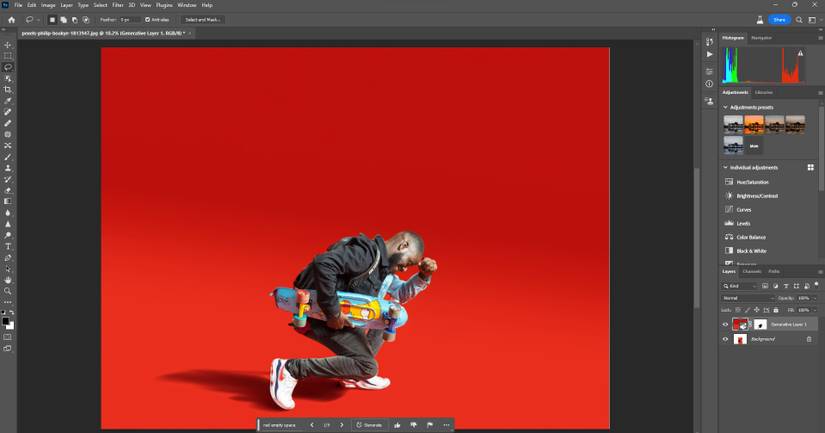Switch to the Paths tab
The width and height of the screenshot is (825, 433).
point(774,271)
